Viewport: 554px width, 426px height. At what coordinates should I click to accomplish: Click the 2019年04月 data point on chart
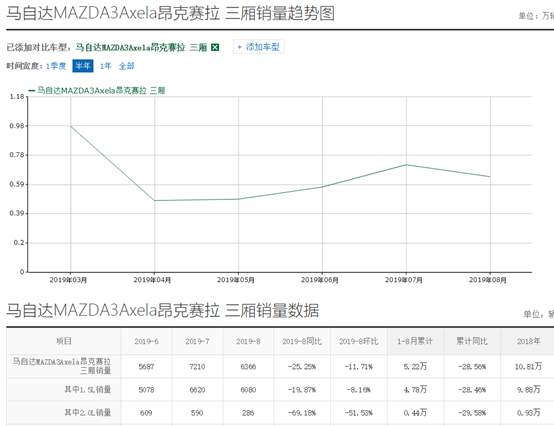[x=154, y=201]
